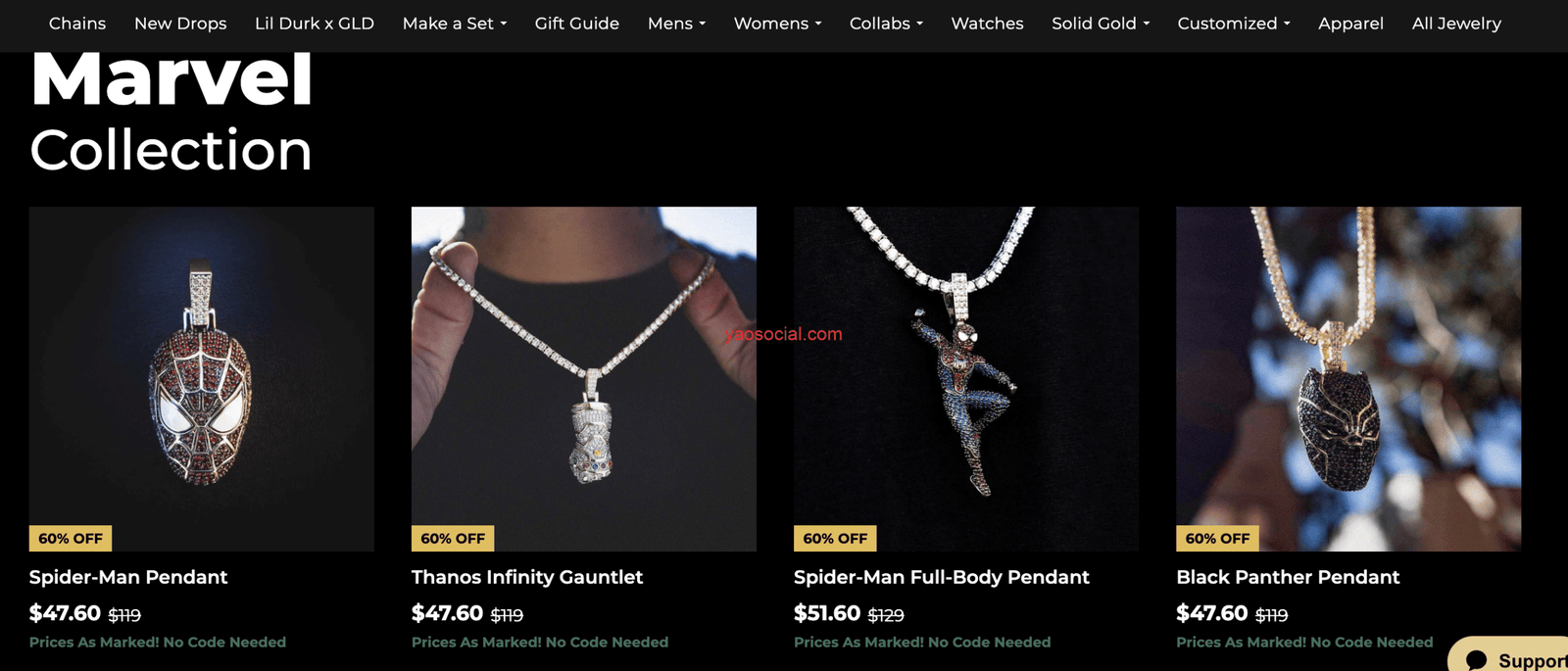Click the Thanos Infinity Gauntlet title link
1568x671 pixels.
[527, 577]
